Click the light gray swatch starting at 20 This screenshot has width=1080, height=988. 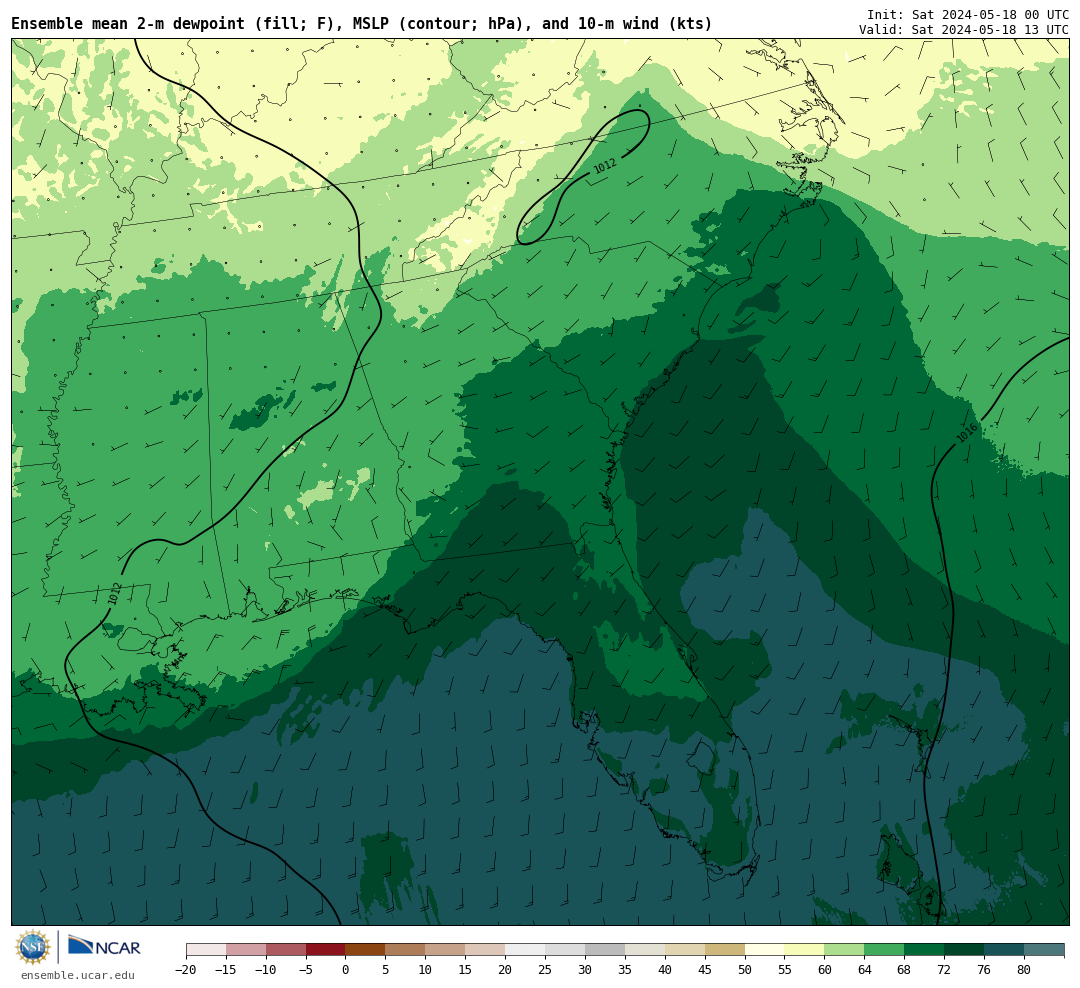tap(526, 950)
